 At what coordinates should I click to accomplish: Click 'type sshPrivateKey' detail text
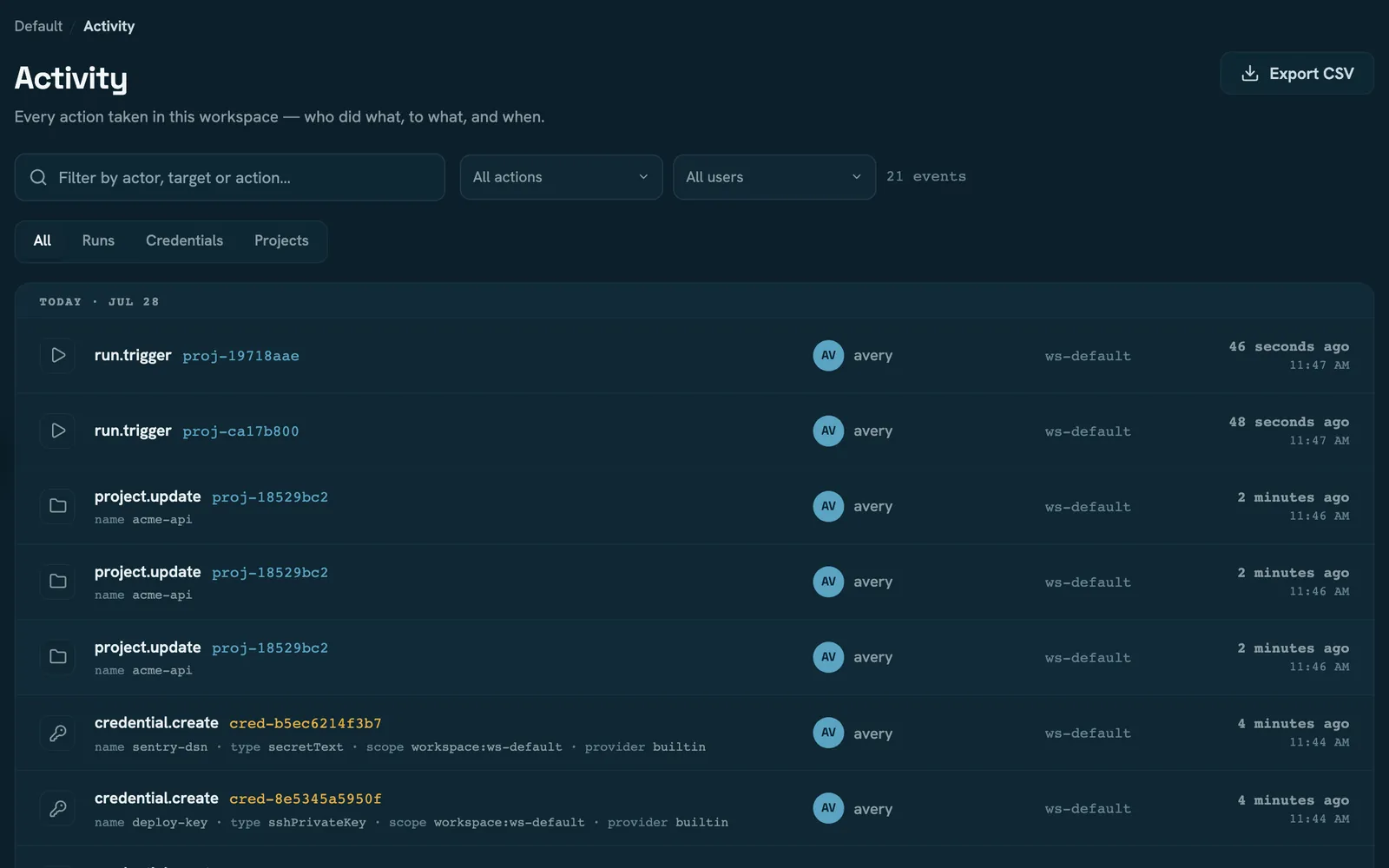click(x=299, y=822)
